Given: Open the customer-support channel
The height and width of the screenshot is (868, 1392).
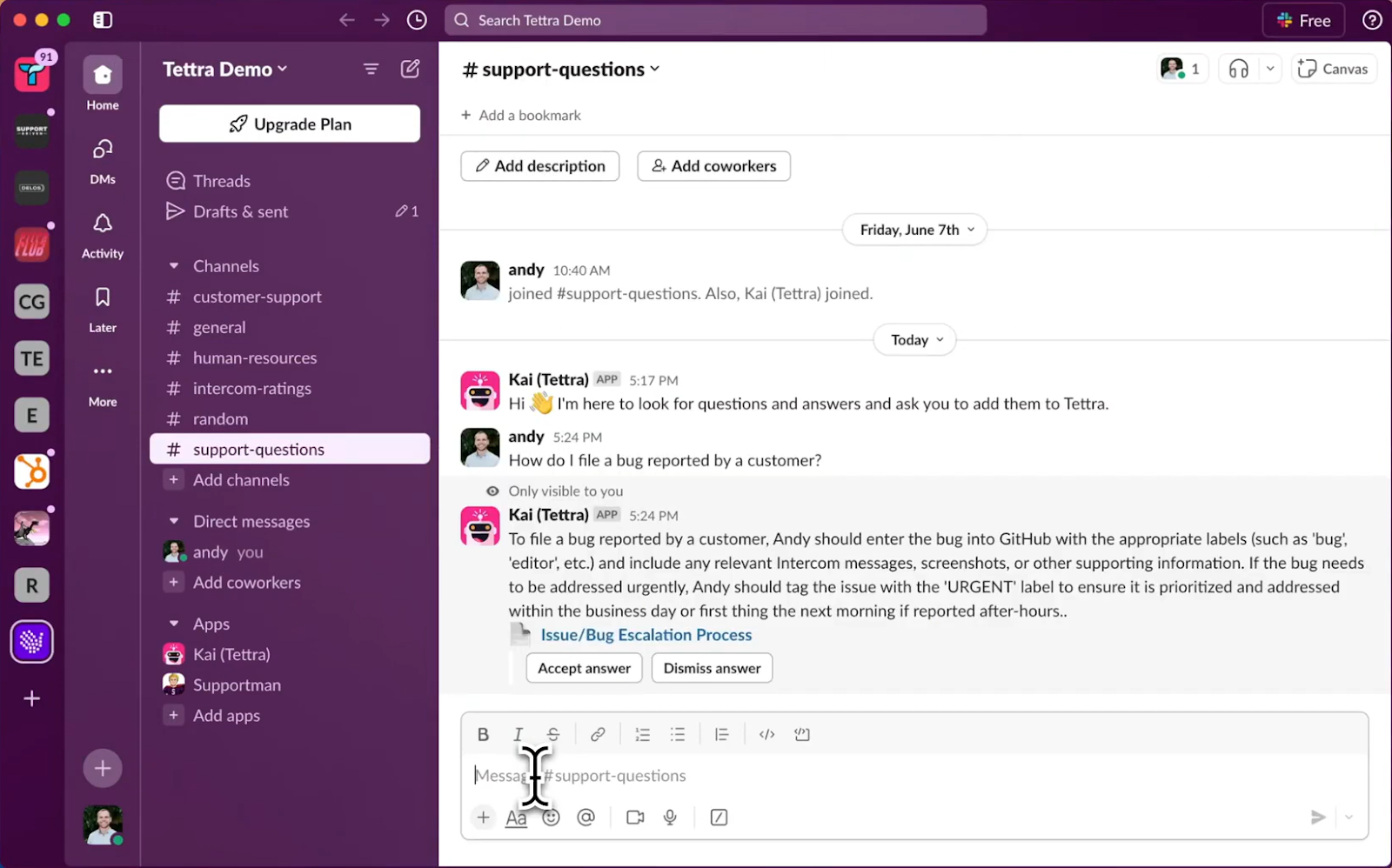Looking at the screenshot, I should 290,297.
